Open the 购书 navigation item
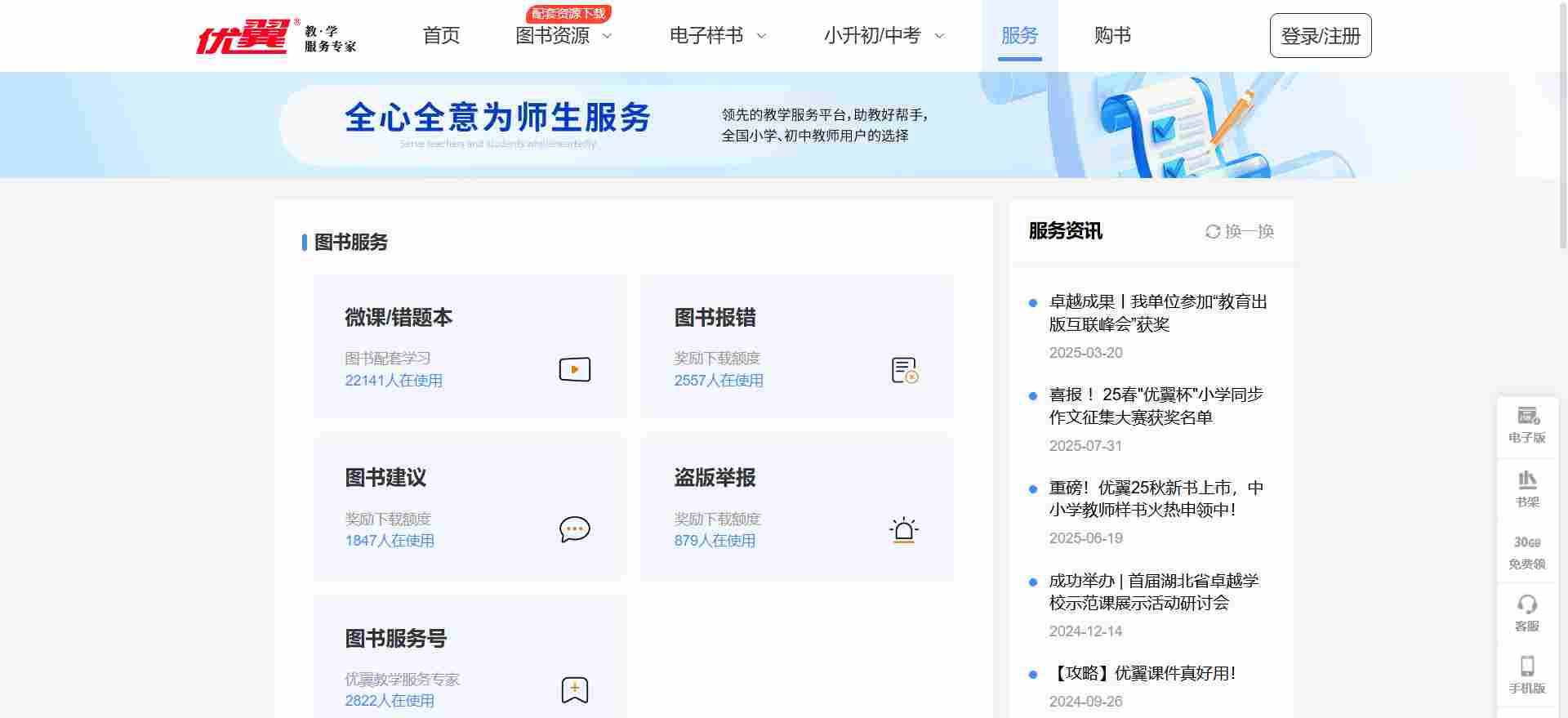Viewport: 1568px width, 718px height. 1111,36
